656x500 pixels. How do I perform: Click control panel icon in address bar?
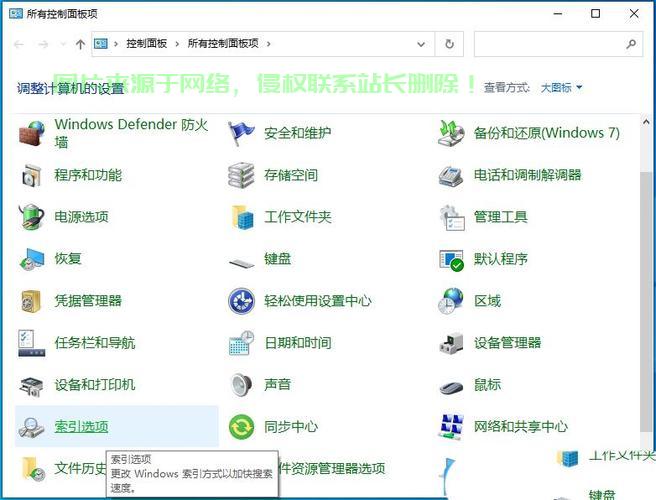100,44
